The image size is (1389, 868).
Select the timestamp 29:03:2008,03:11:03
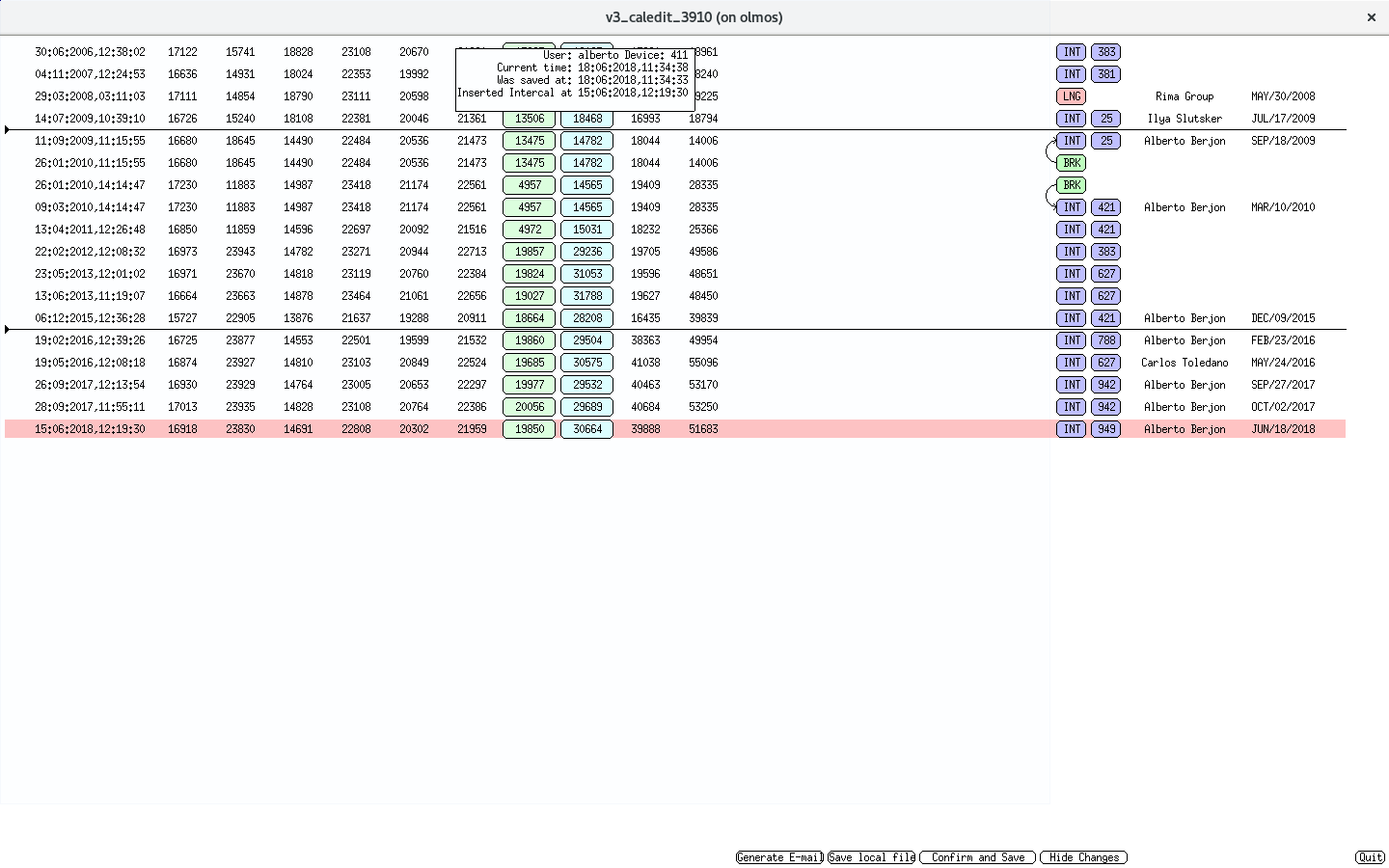(x=90, y=96)
